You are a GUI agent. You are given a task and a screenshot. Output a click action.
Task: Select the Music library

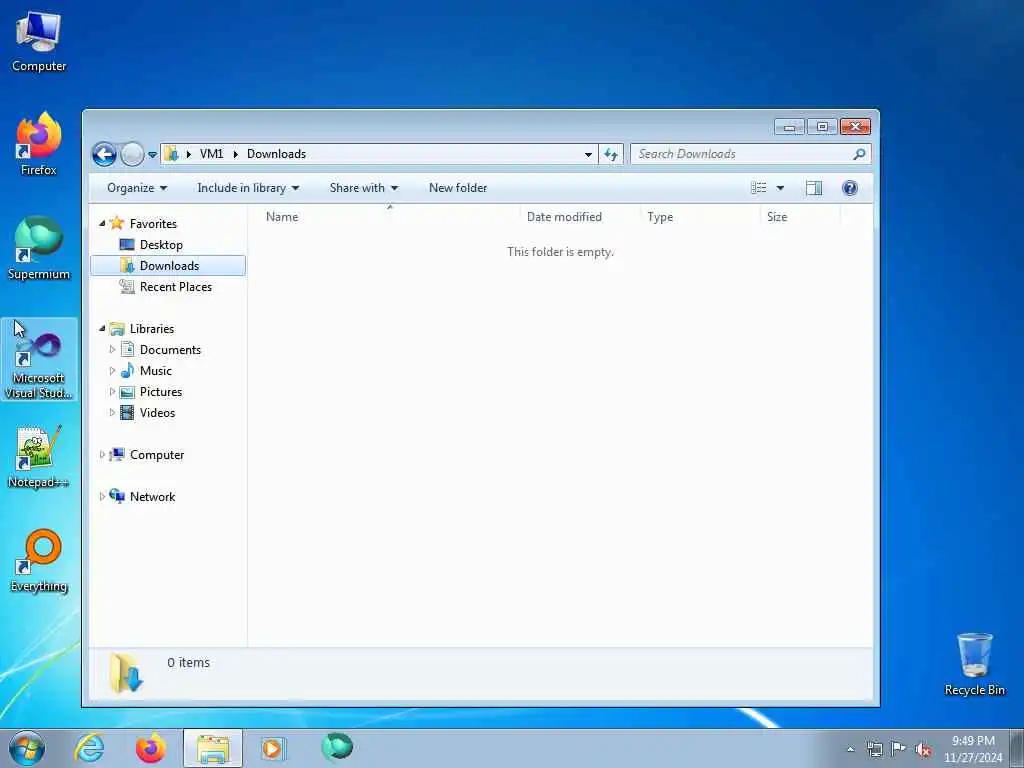point(155,371)
